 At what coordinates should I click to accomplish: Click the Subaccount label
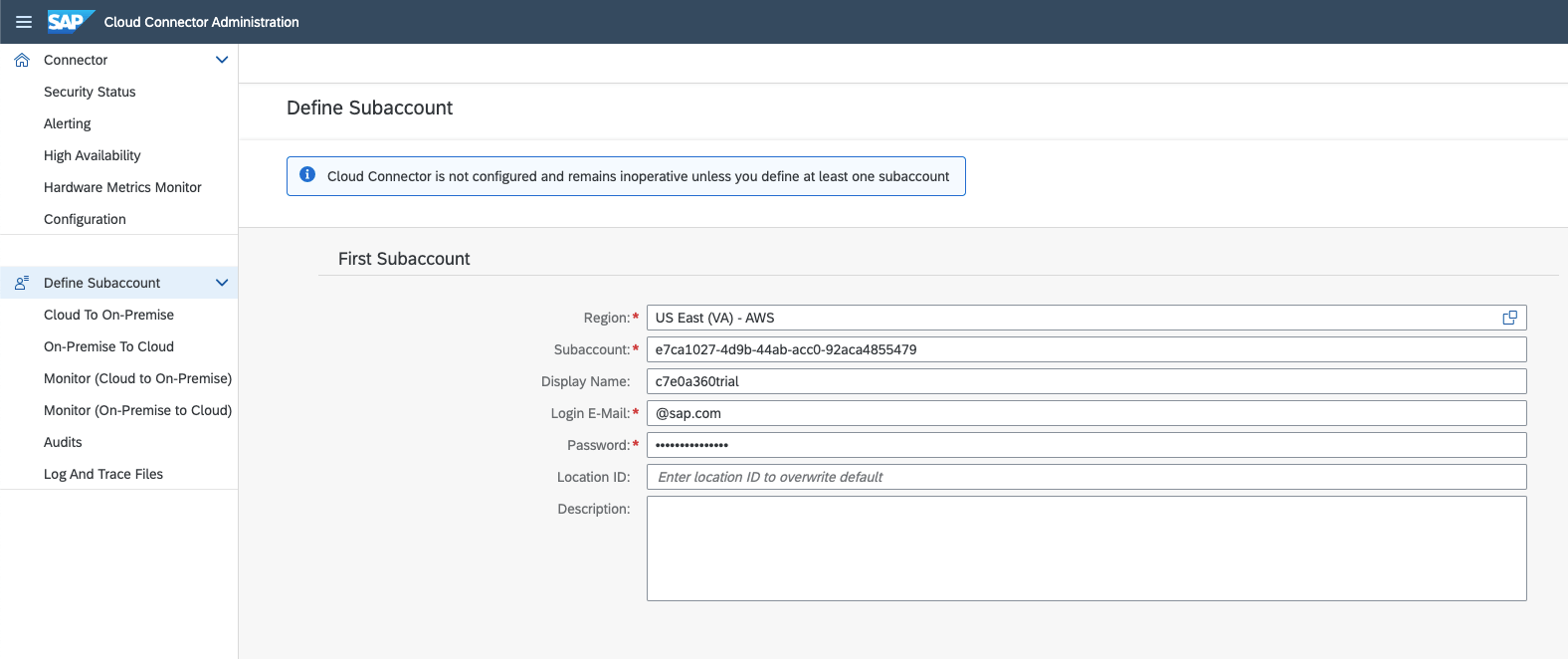coord(592,349)
